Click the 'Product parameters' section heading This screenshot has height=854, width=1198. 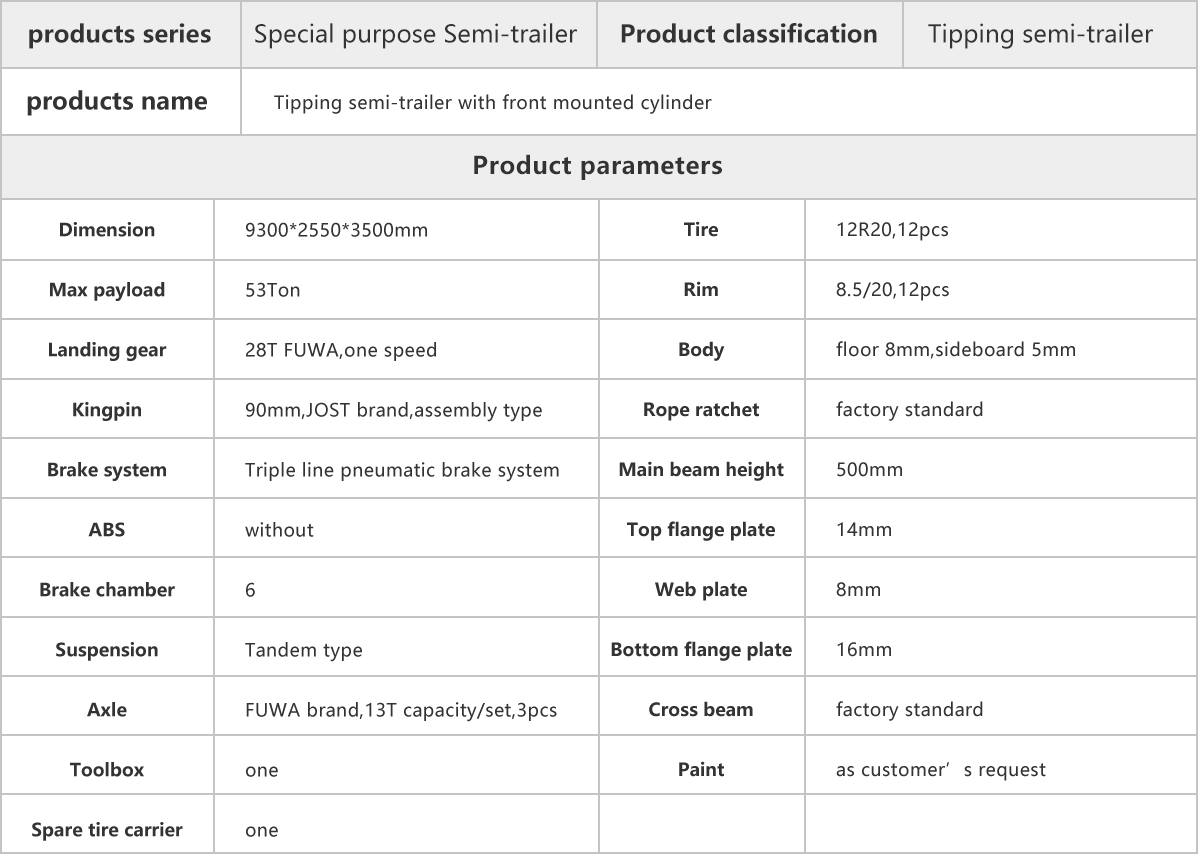(597, 166)
